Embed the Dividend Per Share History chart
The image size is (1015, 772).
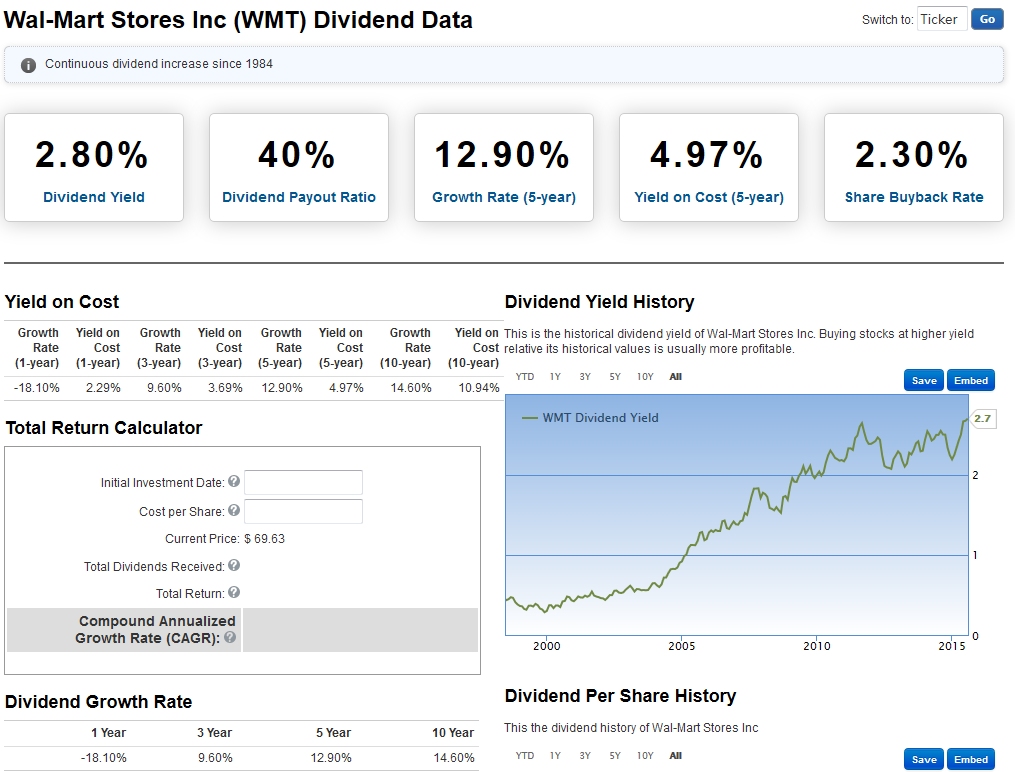(x=971, y=760)
